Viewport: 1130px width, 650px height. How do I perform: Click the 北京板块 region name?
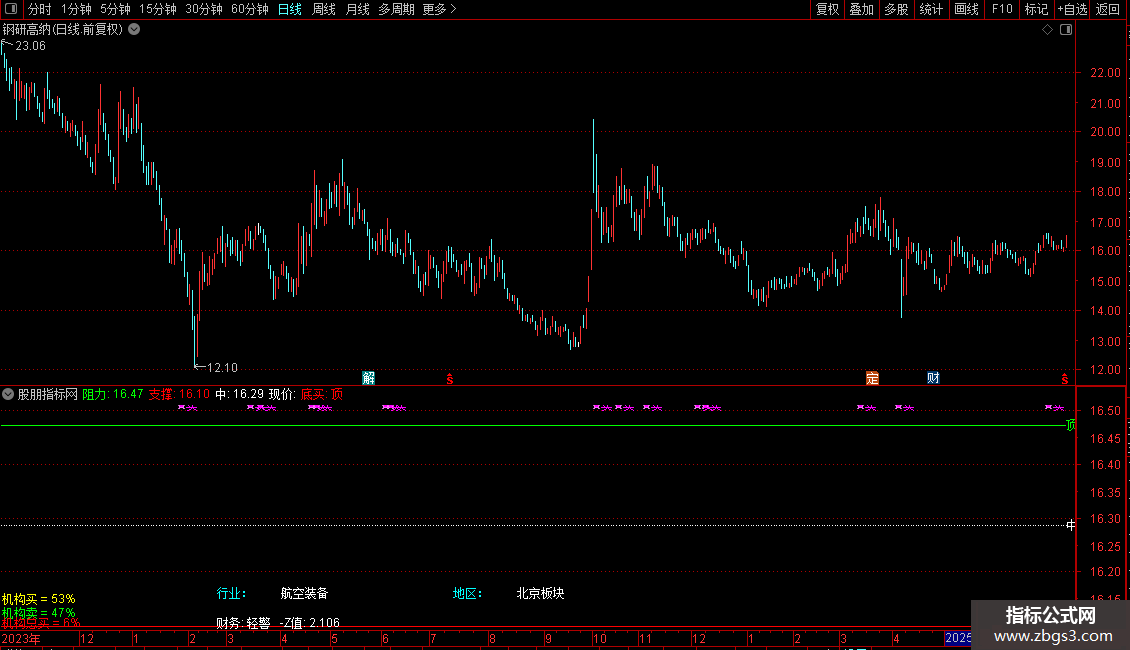click(x=540, y=593)
